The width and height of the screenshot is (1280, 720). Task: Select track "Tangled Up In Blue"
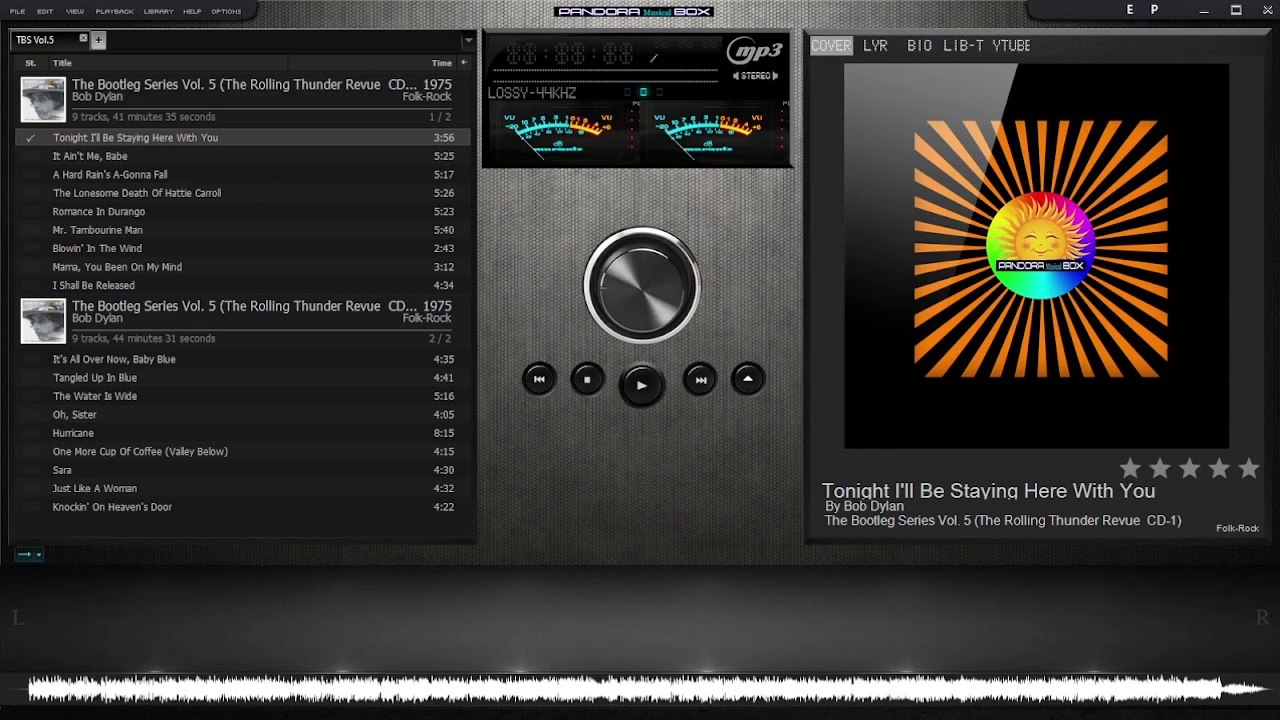pyautogui.click(x=243, y=378)
